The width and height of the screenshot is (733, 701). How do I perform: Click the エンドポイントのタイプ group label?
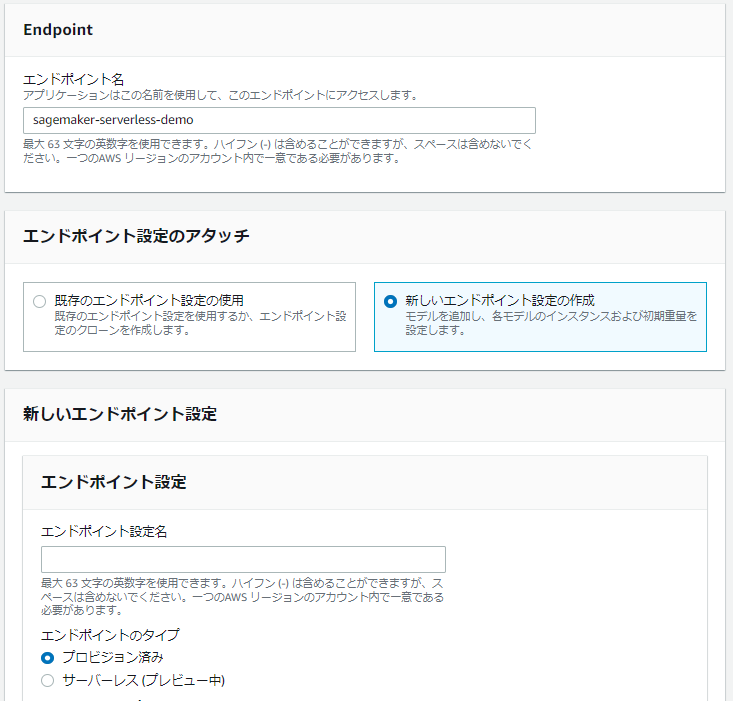(x=110, y=635)
